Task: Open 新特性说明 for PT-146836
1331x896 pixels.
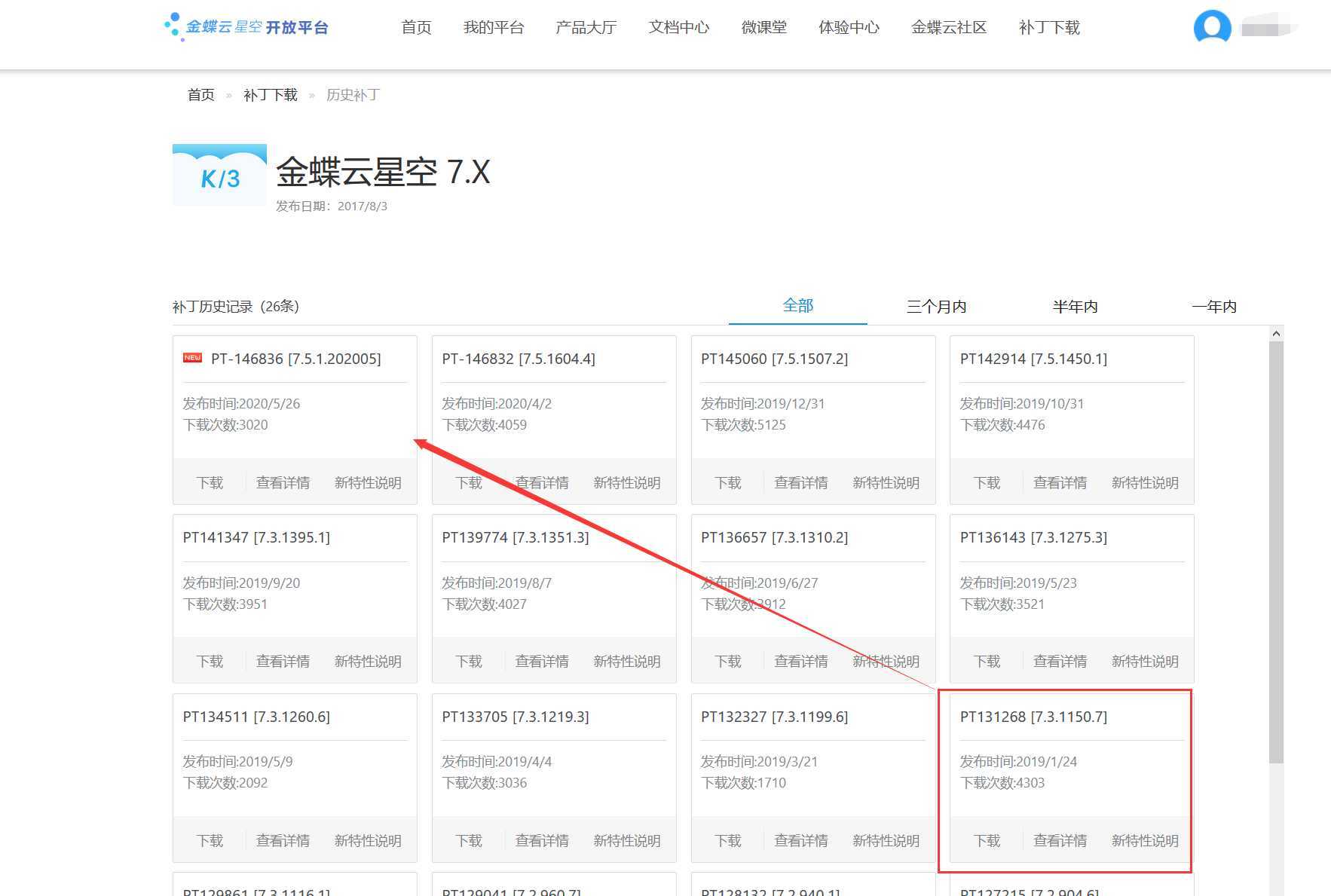Action: click(368, 483)
